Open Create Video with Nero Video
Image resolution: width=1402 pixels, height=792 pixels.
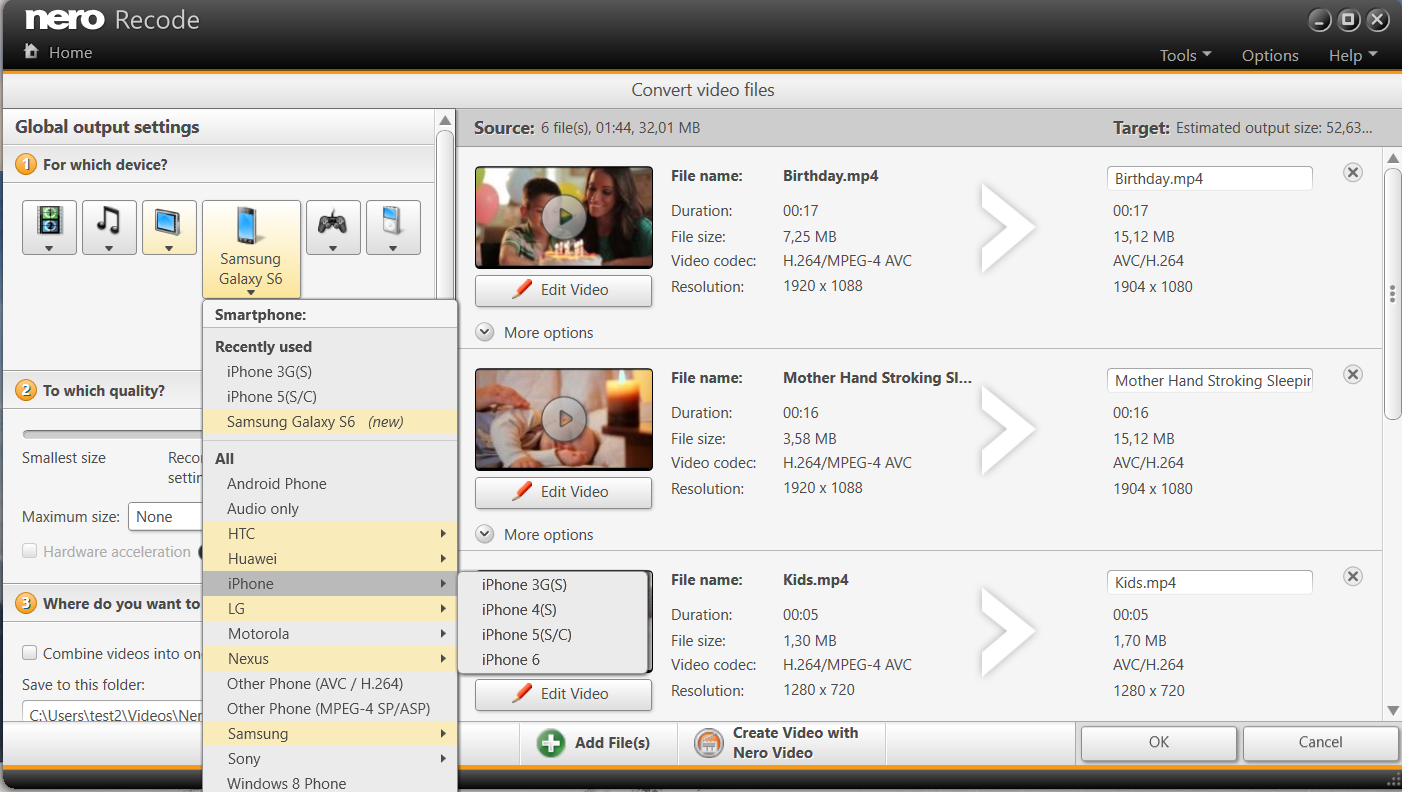pyautogui.click(x=777, y=742)
